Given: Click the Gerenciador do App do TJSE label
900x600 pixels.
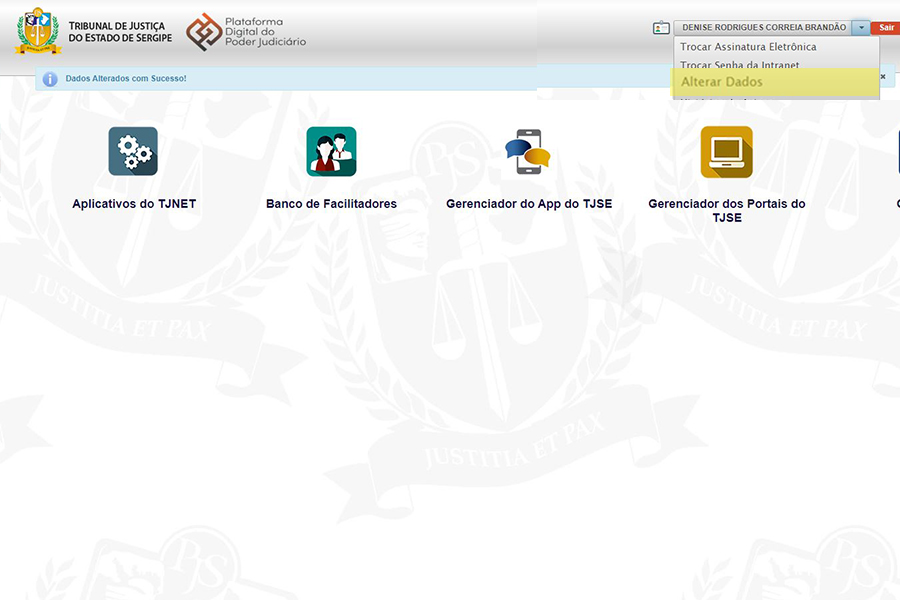Looking at the screenshot, I should [x=528, y=204].
